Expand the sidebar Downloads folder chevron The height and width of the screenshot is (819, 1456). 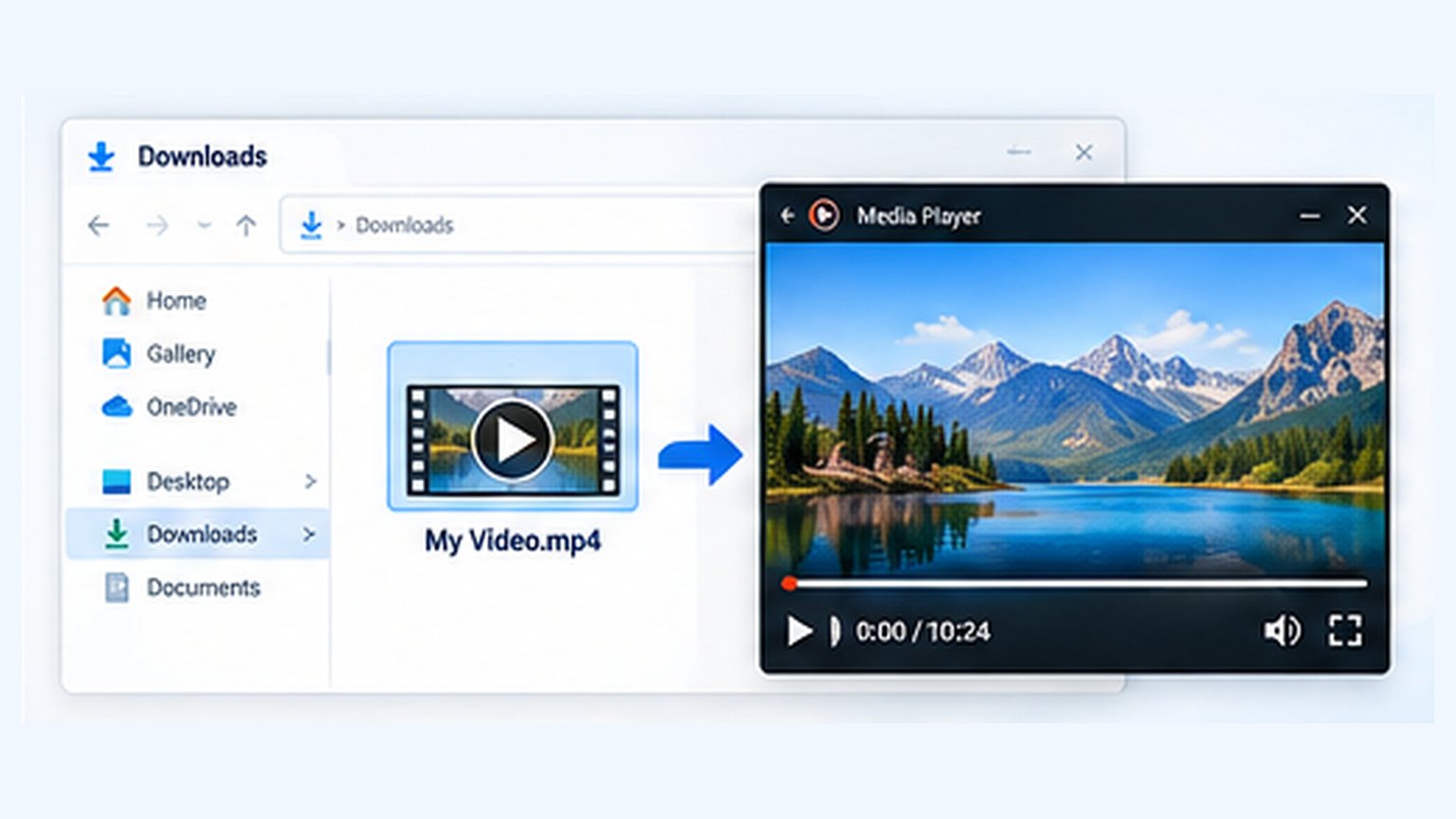point(309,535)
